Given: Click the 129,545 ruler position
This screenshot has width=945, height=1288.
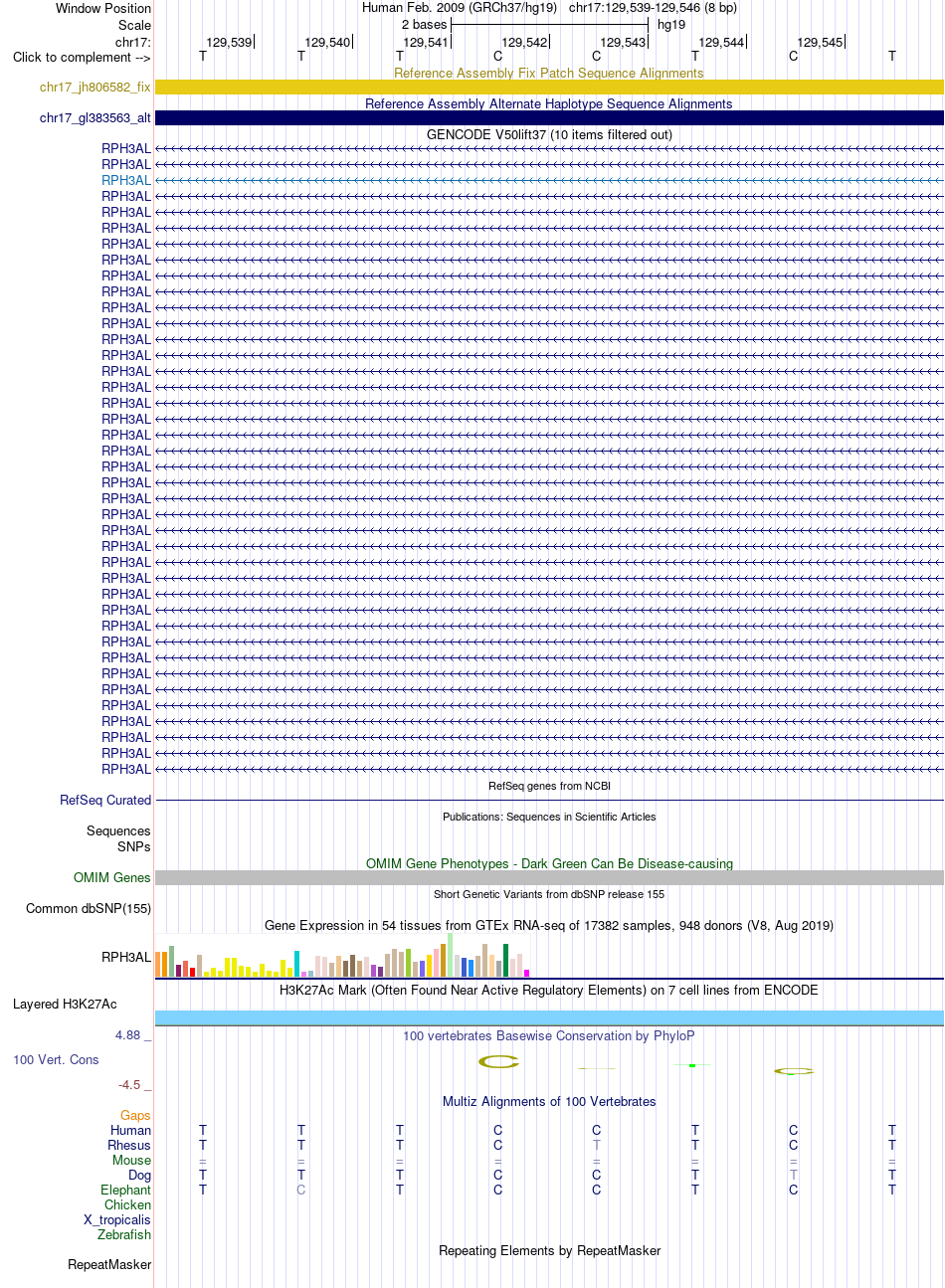Looking at the screenshot, I should [x=820, y=43].
